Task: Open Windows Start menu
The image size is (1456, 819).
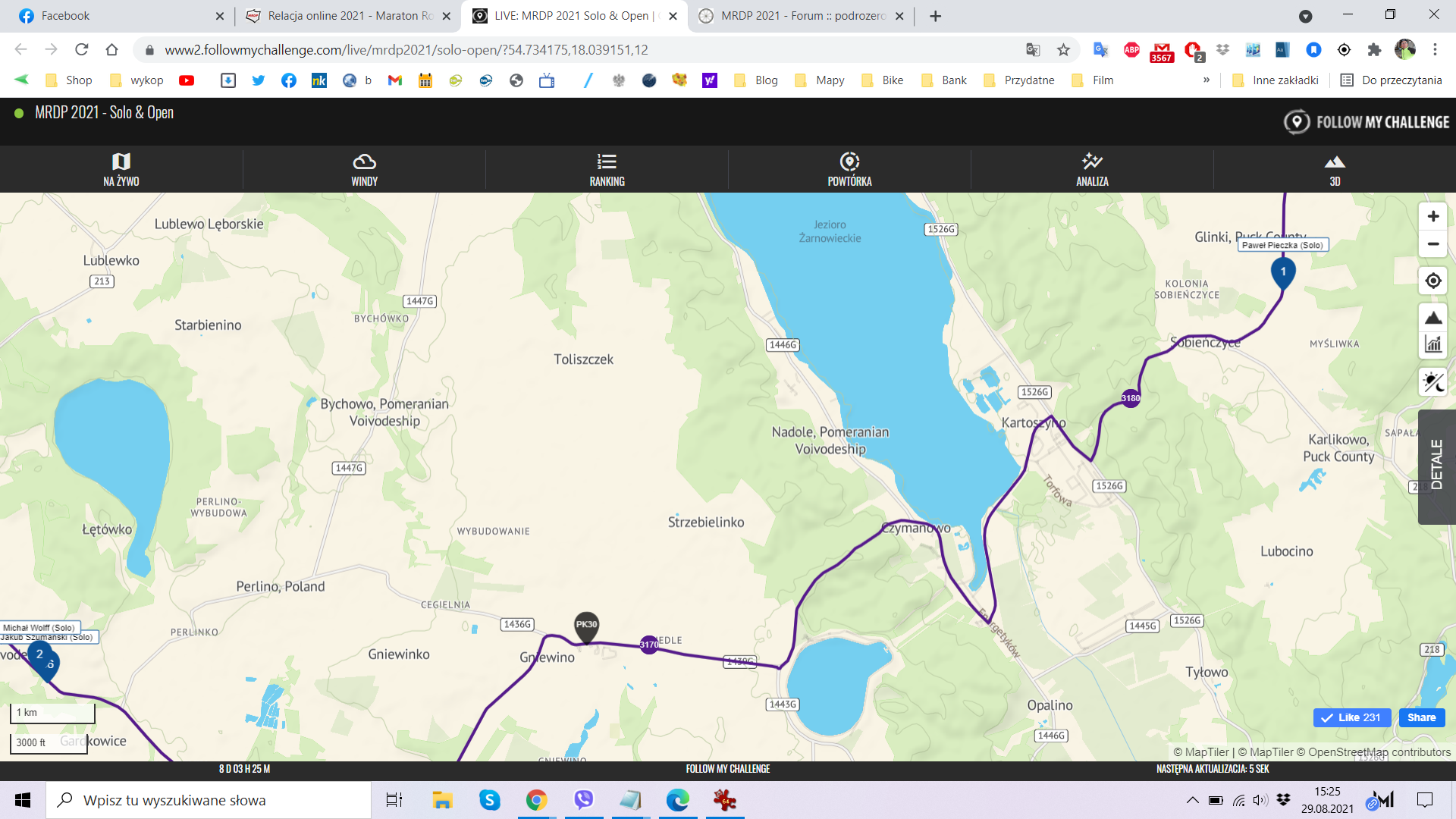Action: pyautogui.click(x=23, y=800)
